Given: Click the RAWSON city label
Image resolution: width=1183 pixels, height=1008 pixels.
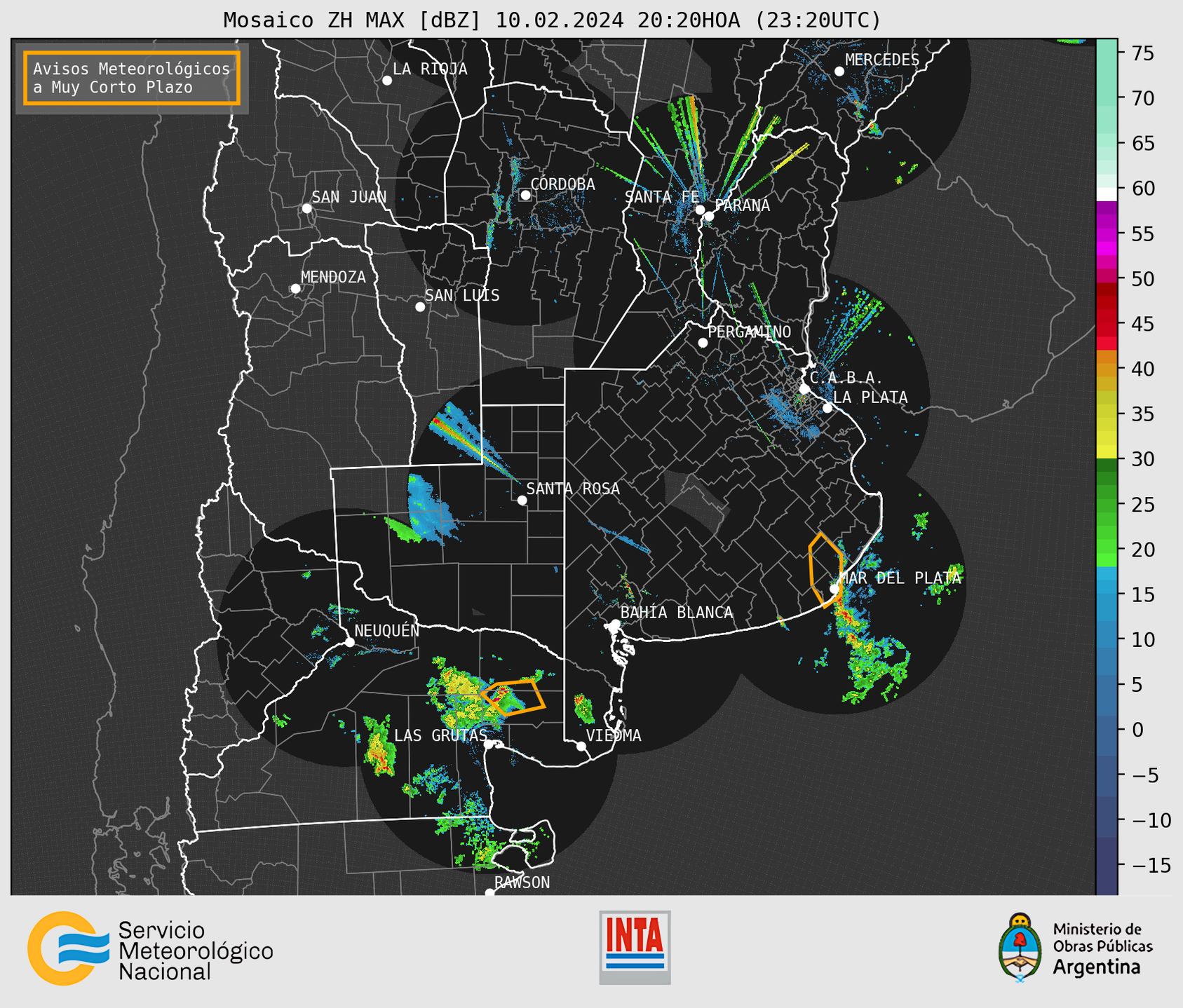Looking at the screenshot, I should tap(522, 883).
